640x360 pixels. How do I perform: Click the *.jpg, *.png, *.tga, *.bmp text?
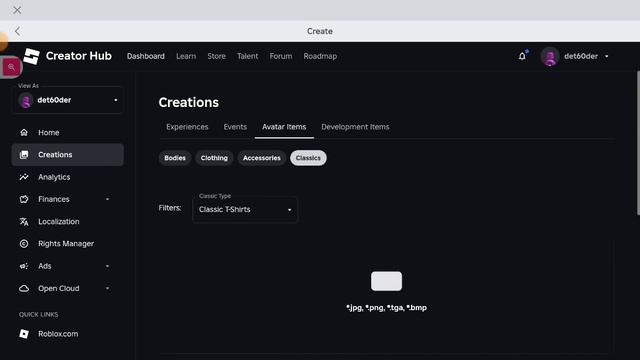pyautogui.click(x=387, y=308)
